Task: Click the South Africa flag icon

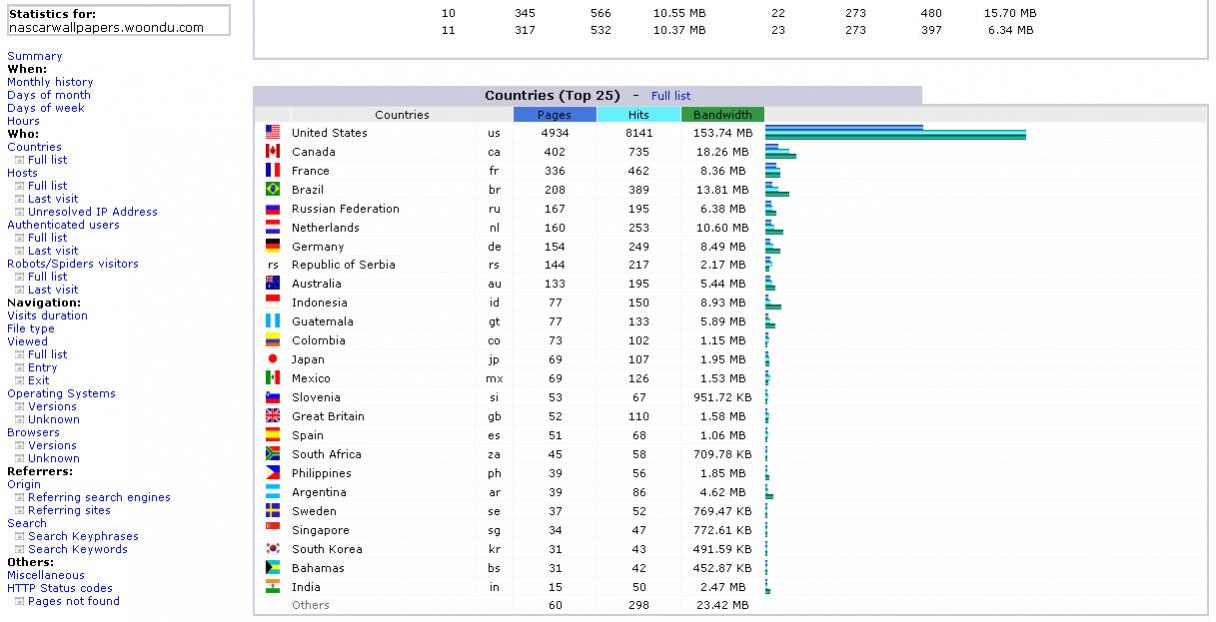Action: [x=272, y=454]
